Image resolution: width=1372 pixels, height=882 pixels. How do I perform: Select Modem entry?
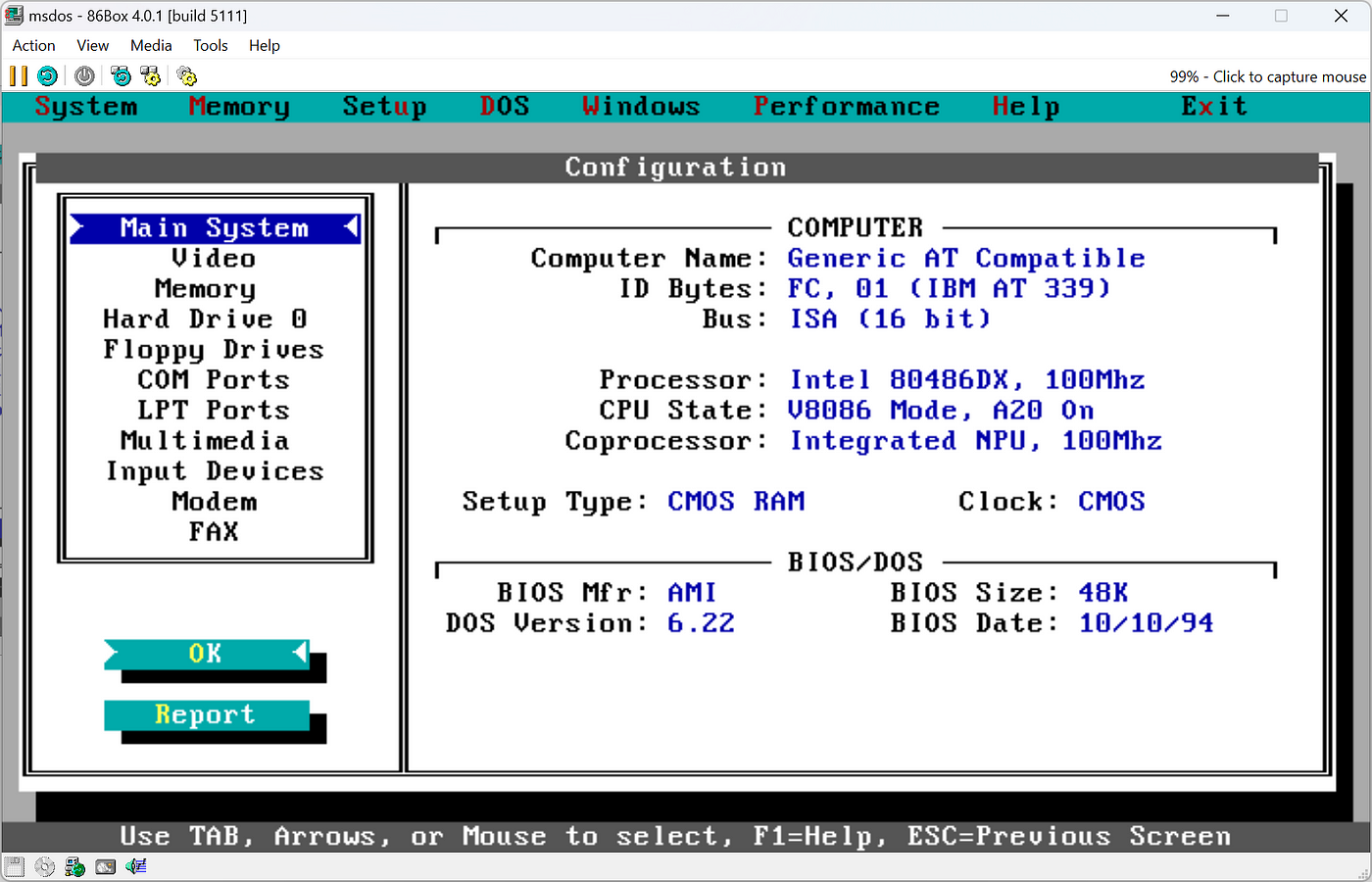click(x=214, y=501)
